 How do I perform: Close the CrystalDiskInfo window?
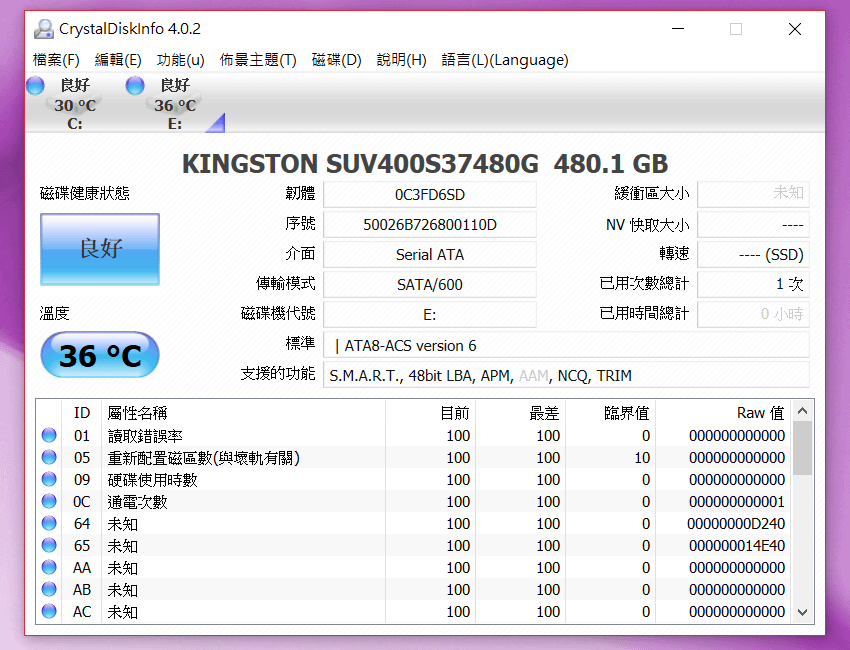pos(795,29)
